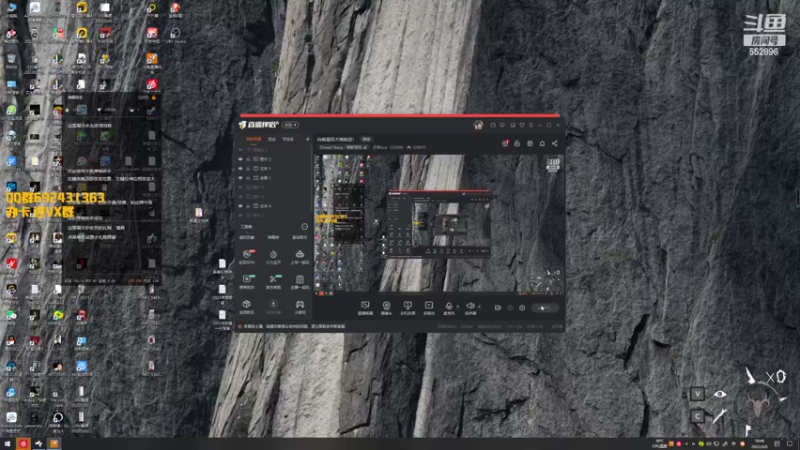
Task: Select the 图片2 source row
Action: pos(273,159)
